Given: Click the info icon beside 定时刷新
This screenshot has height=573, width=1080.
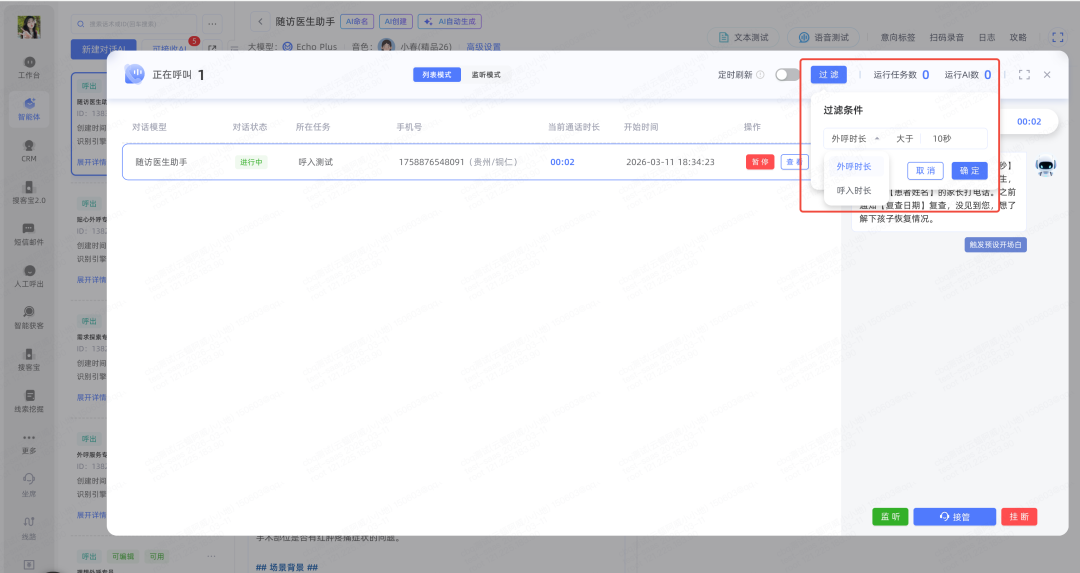Looking at the screenshot, I should (761, 75).
